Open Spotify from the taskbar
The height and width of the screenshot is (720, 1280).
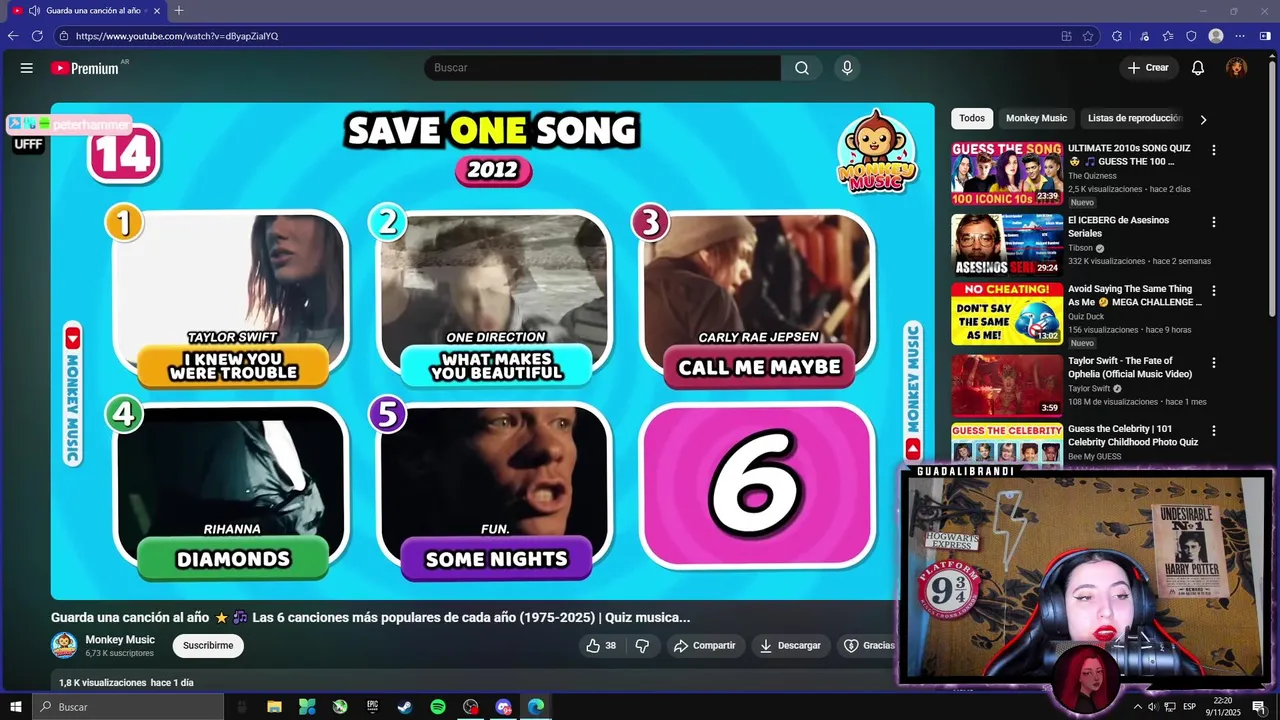tap(438, 707)
